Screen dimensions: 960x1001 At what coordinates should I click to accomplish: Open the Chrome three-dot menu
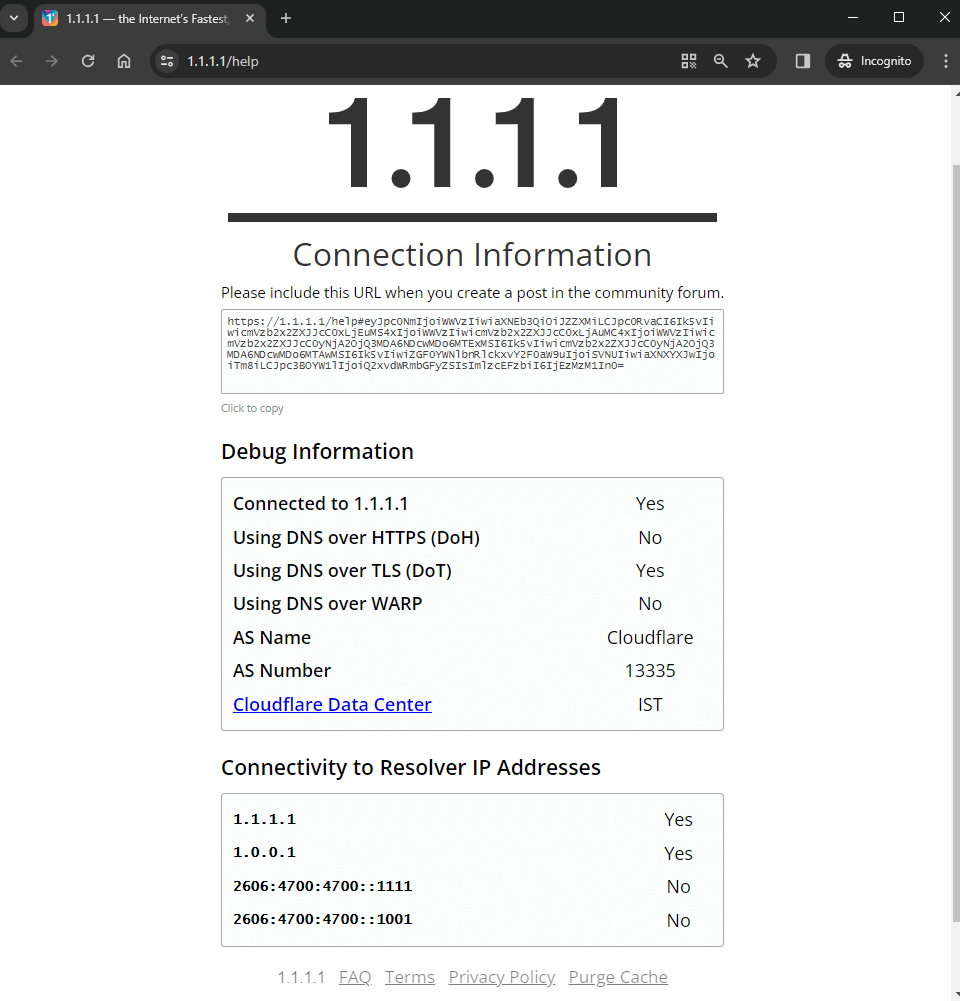(x=945, y=61)
